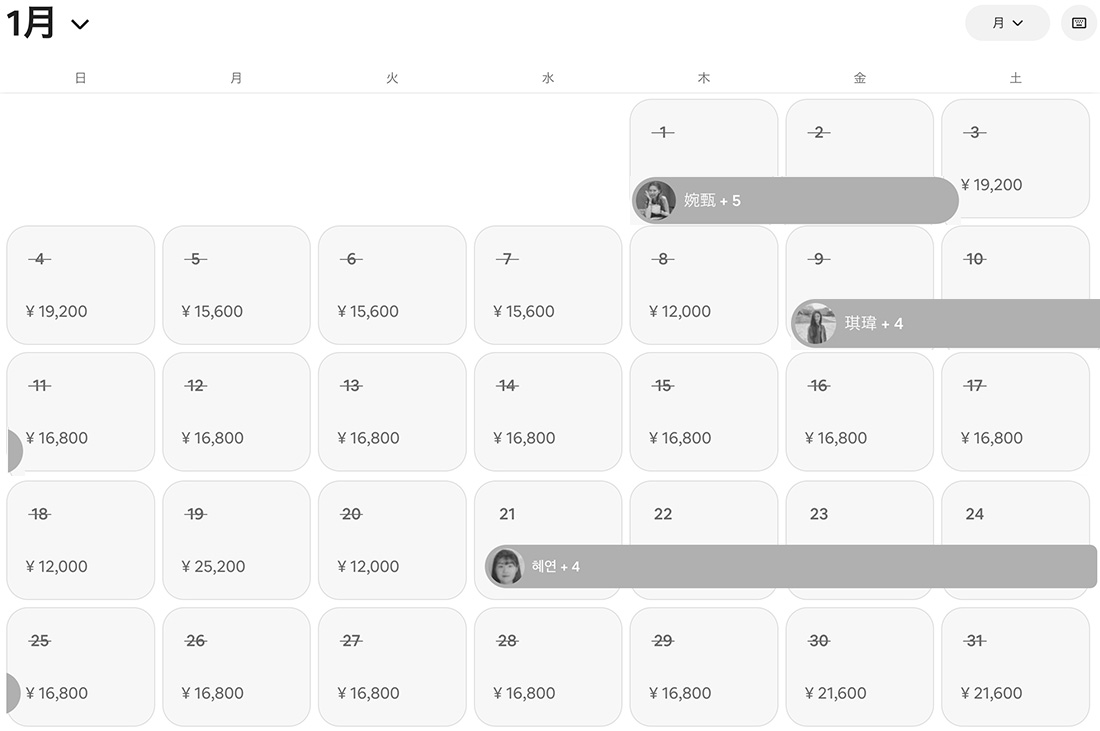Open the keyboard shortcuts icon

[x=1078, y=23]
